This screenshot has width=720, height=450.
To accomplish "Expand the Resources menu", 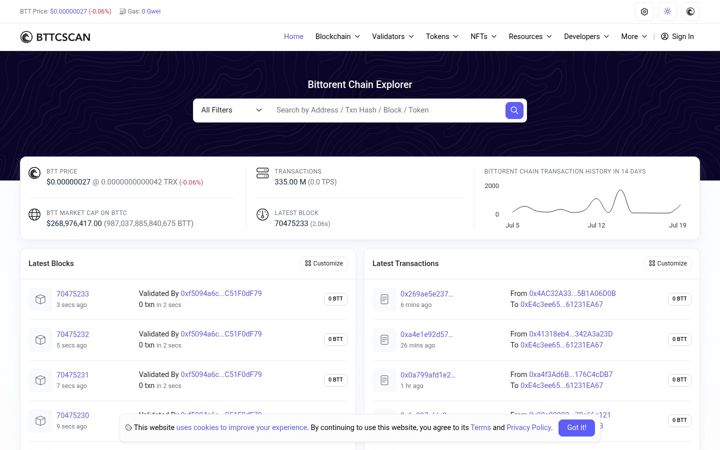I will point(530,36).
